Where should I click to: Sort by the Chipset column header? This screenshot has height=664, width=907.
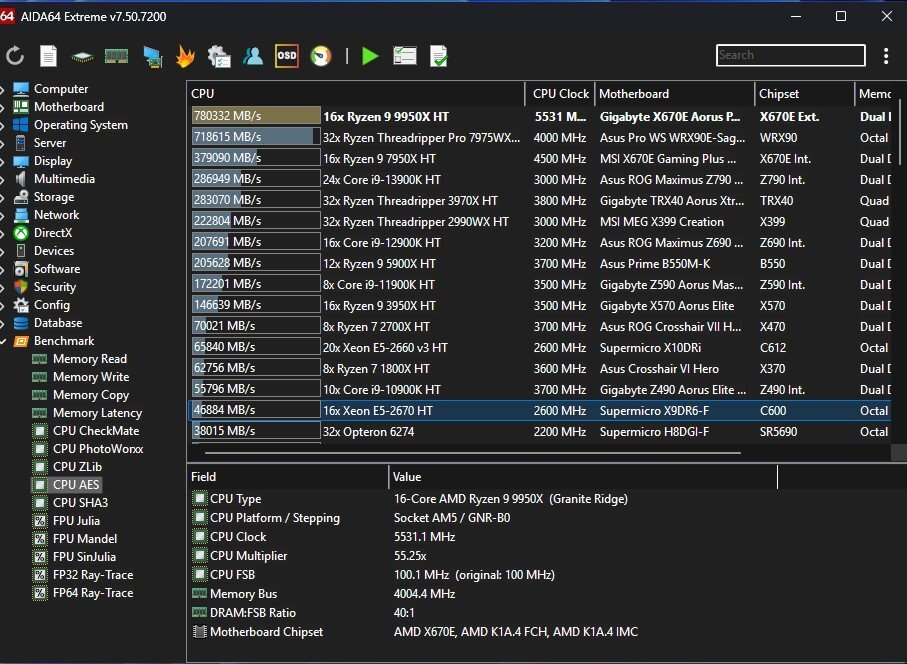pyautogui.click(x=805, y=94)
